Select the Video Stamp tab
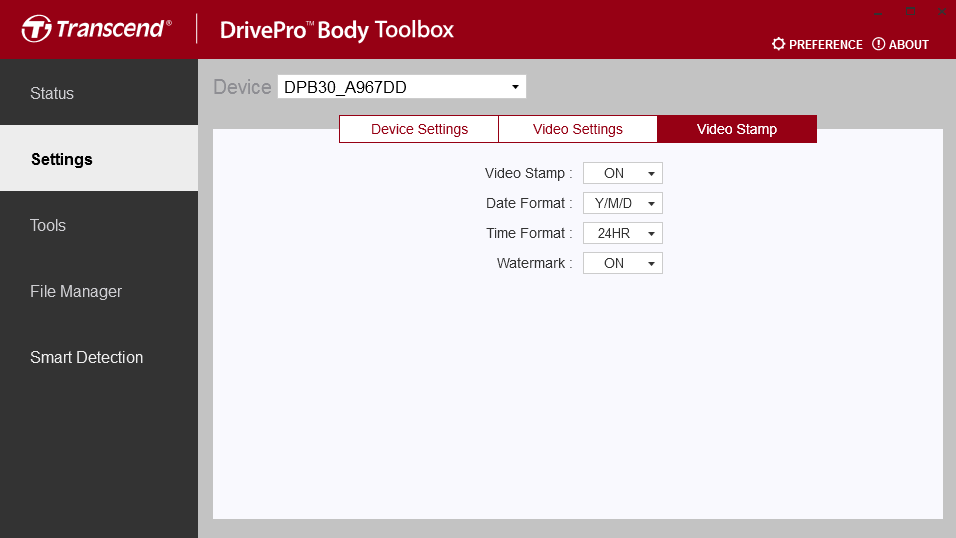 coord(737,129)
